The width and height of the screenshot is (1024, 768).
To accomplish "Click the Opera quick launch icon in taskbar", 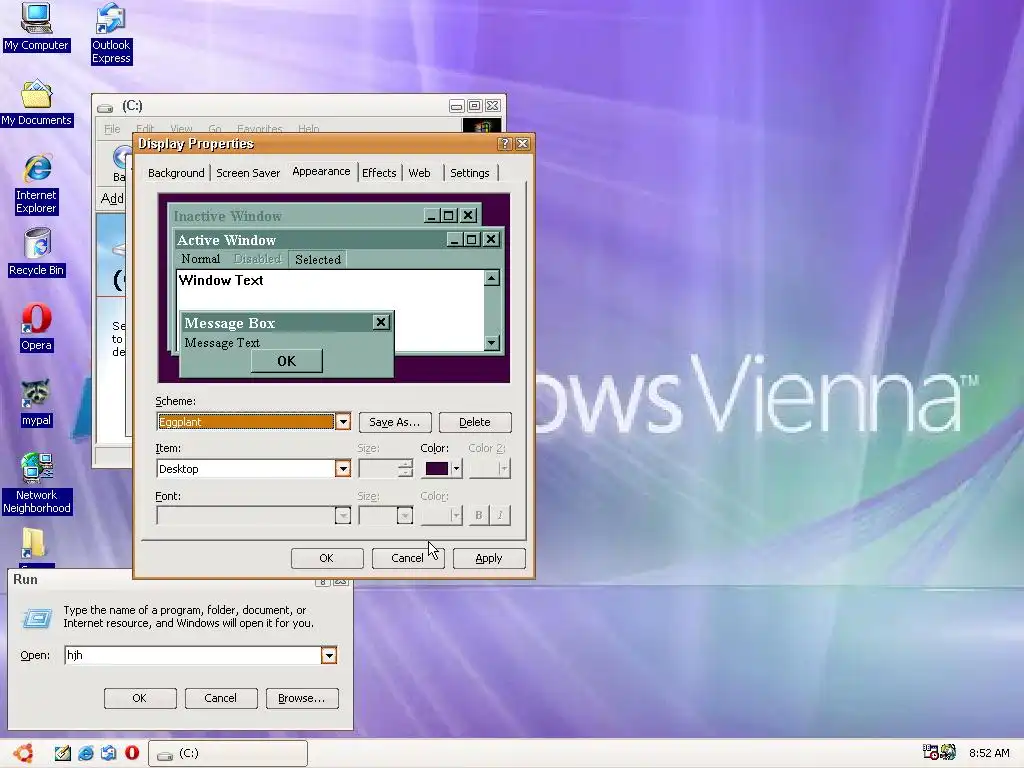I will [132, 753].
